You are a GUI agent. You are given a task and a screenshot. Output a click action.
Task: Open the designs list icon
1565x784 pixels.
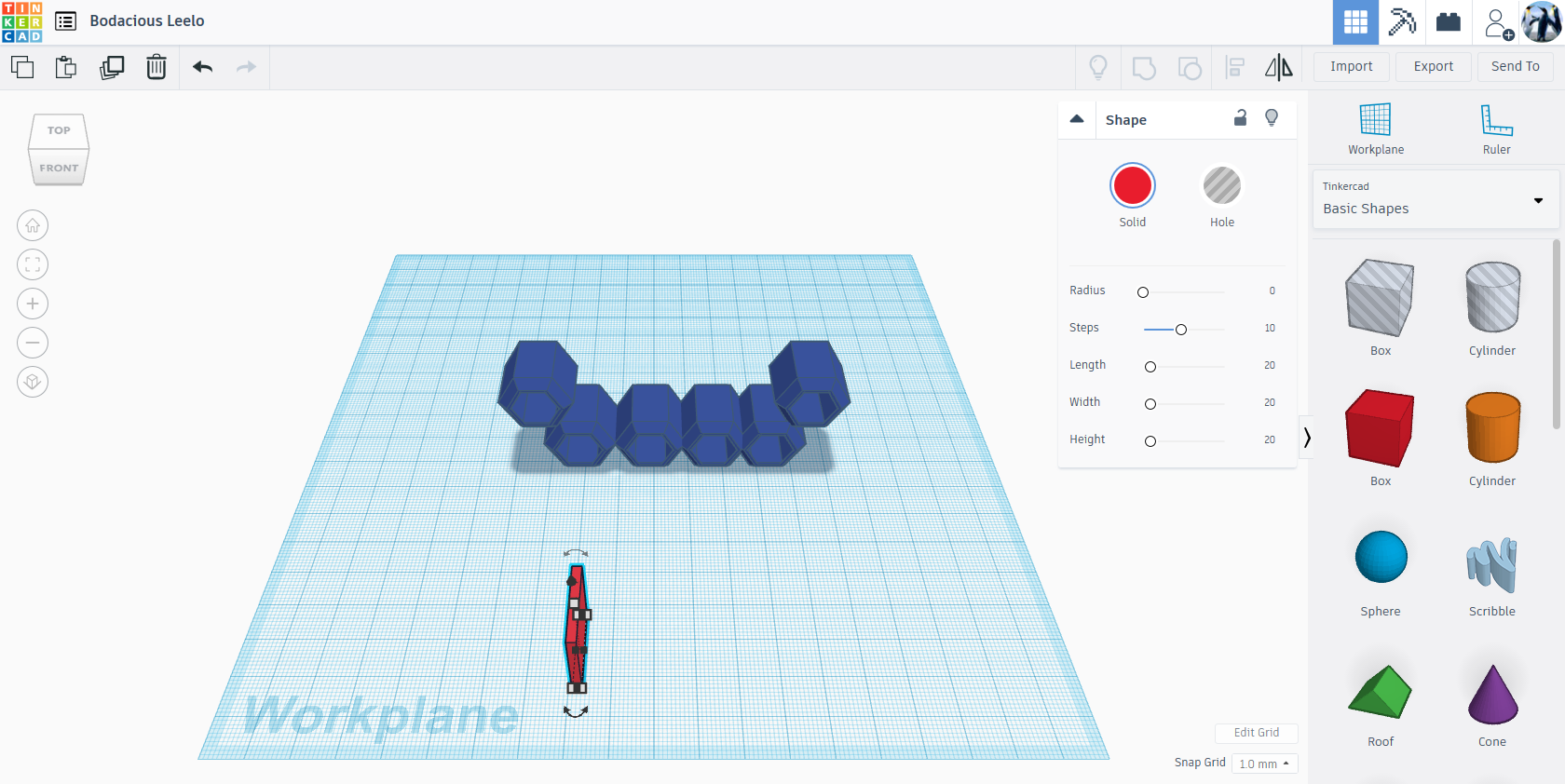coord(66,21)
